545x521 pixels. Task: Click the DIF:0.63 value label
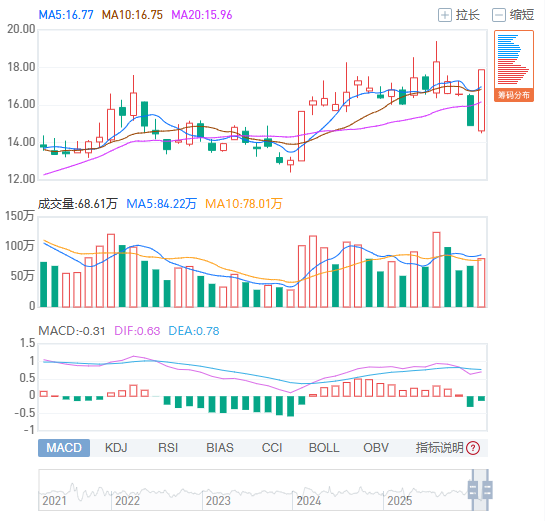point(137,331)
